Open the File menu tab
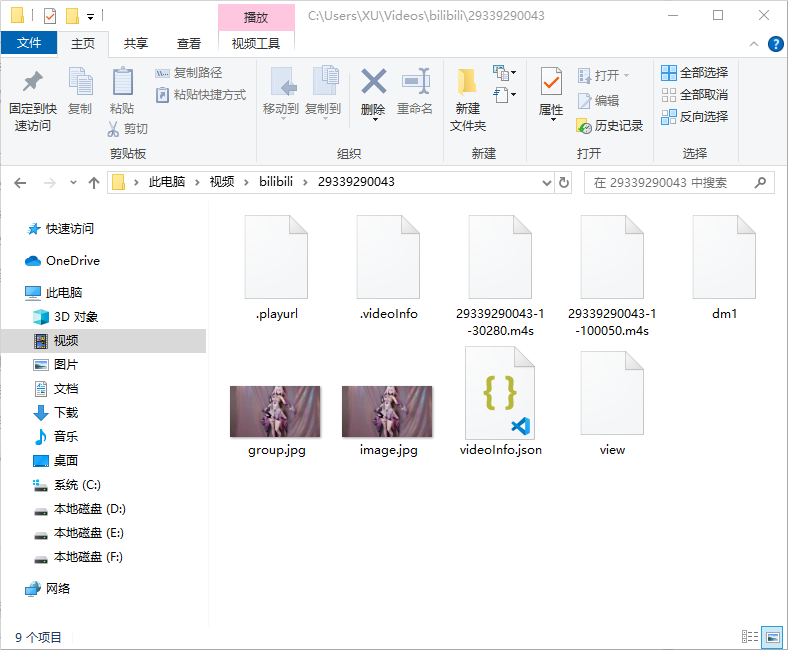The image size is (788, 650). [x=29, y=43]
